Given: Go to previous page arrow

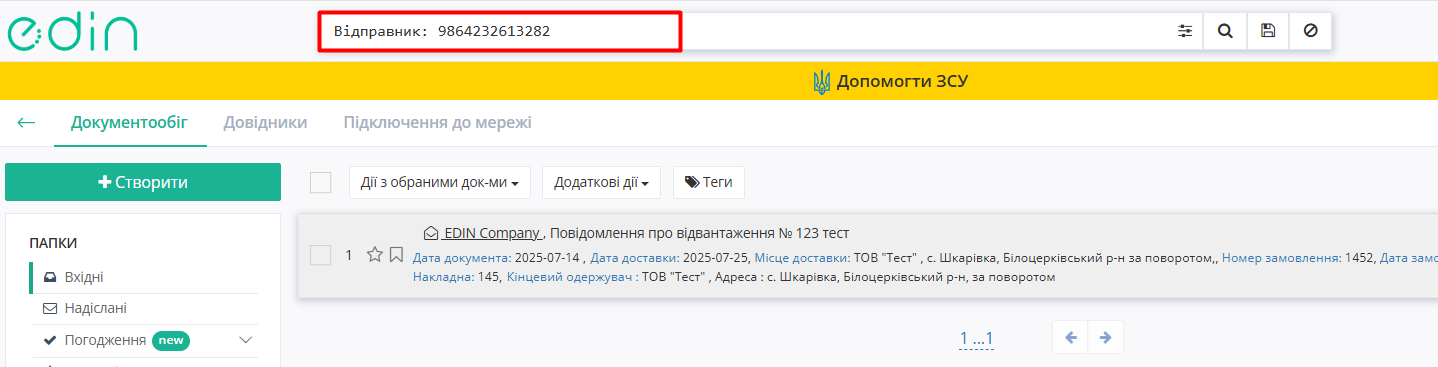Looking at the screenshot, I should 1070,338.
